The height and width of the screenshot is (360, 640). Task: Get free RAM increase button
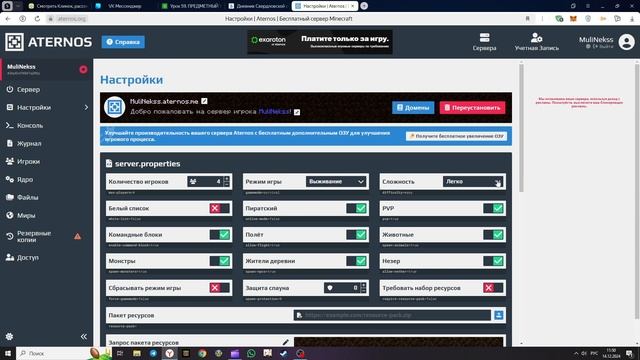(x=456, y=136)
